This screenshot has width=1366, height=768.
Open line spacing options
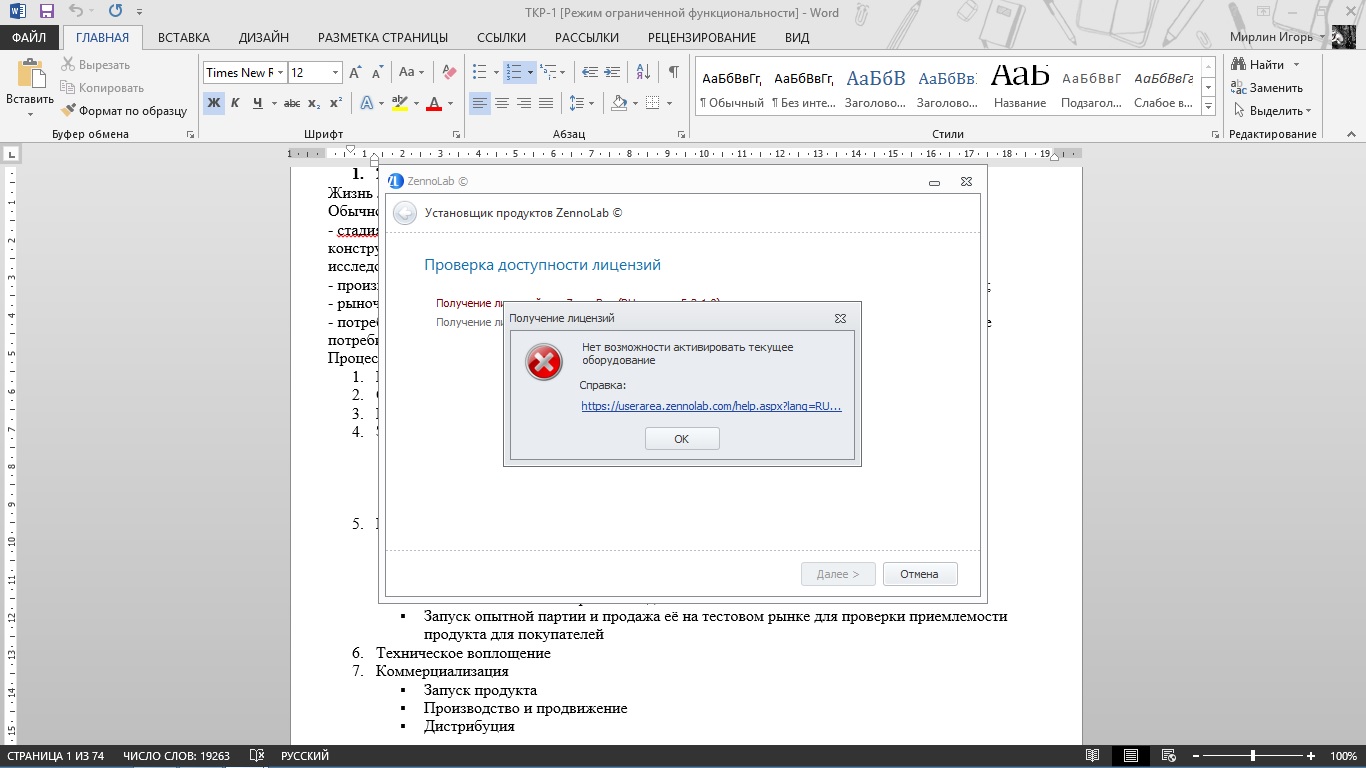click(x=576, y=103)
